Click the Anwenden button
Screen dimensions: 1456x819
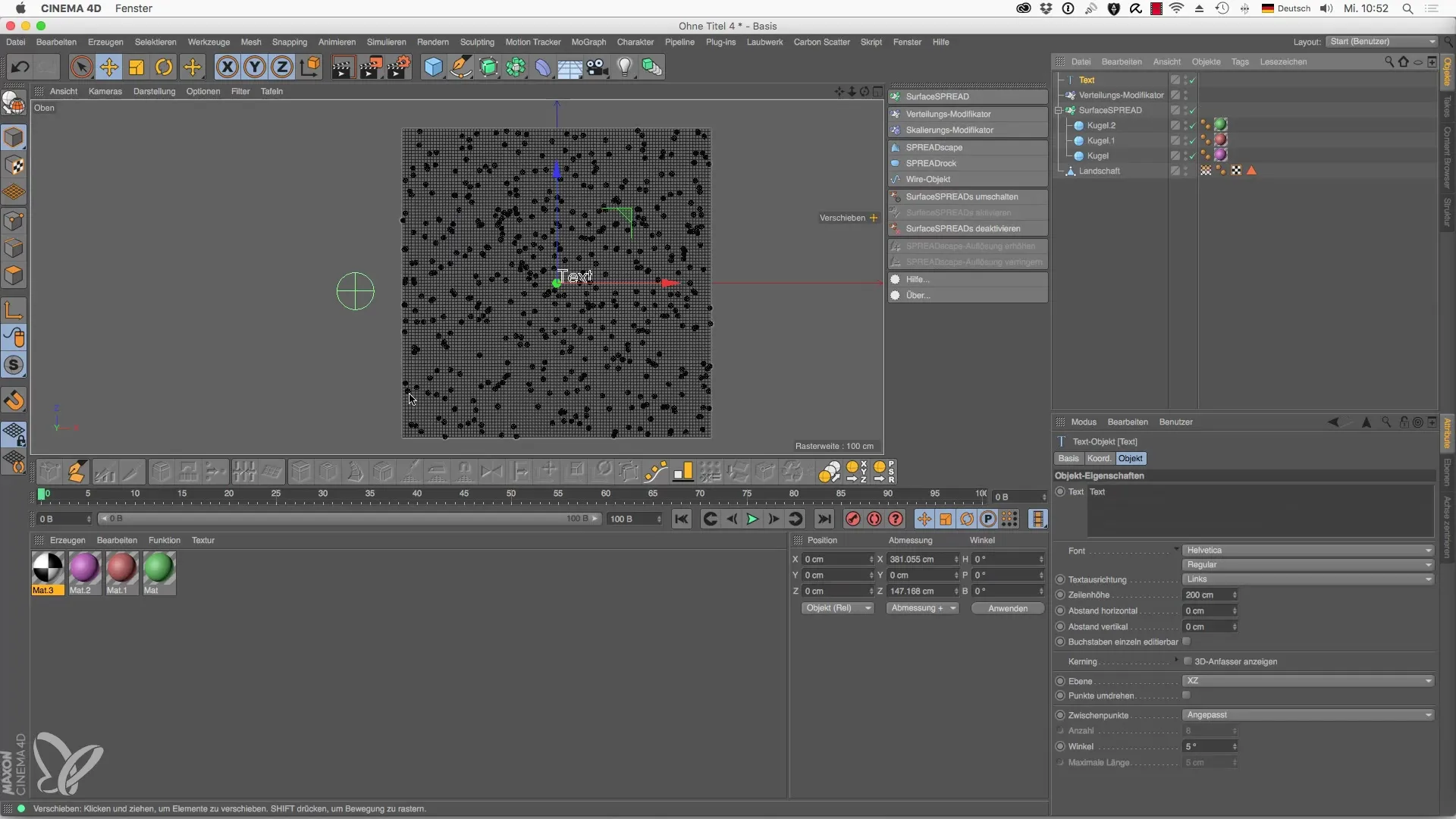(x=1008, y=608)
